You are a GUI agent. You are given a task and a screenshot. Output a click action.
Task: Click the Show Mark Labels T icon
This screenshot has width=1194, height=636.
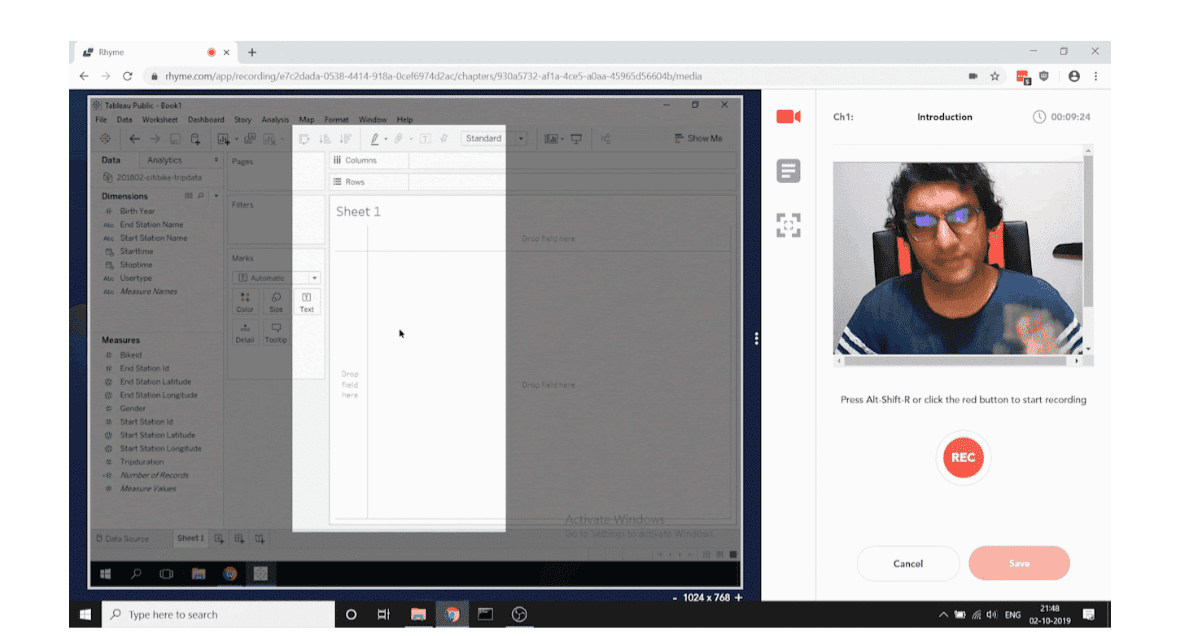point(425,139)
